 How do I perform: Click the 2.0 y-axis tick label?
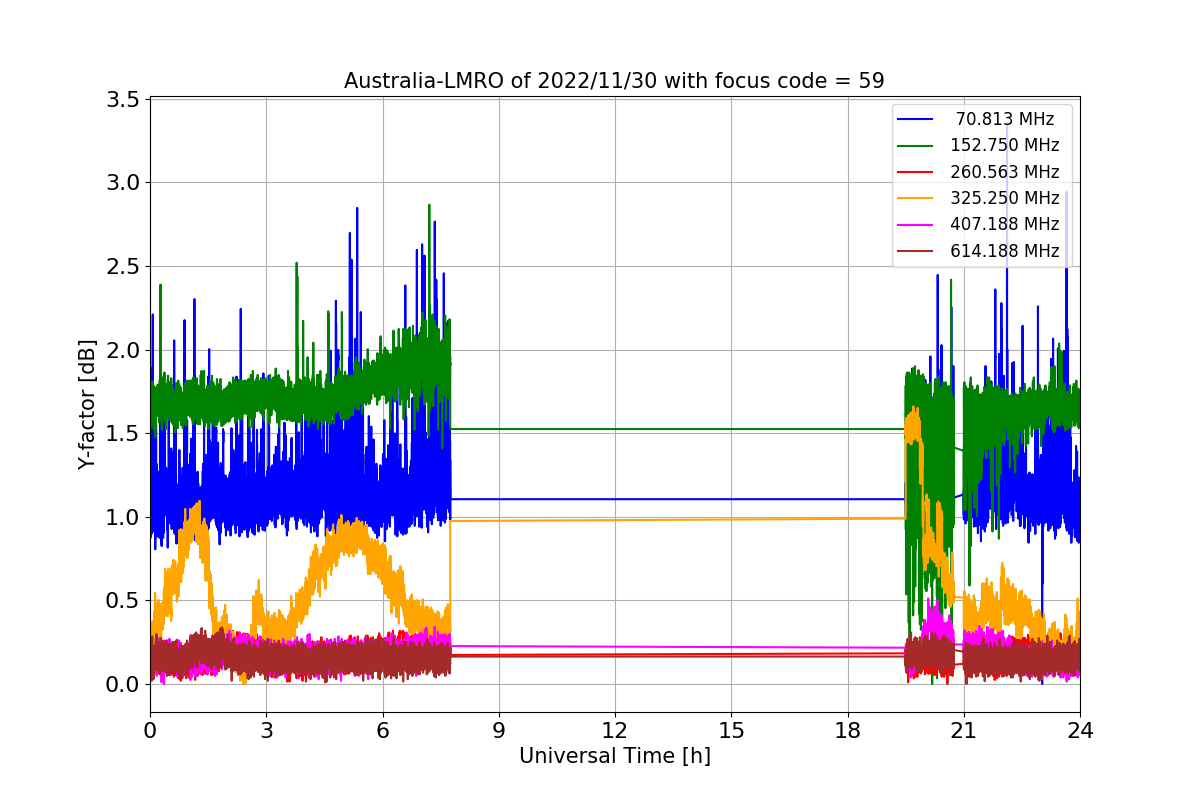121,350
